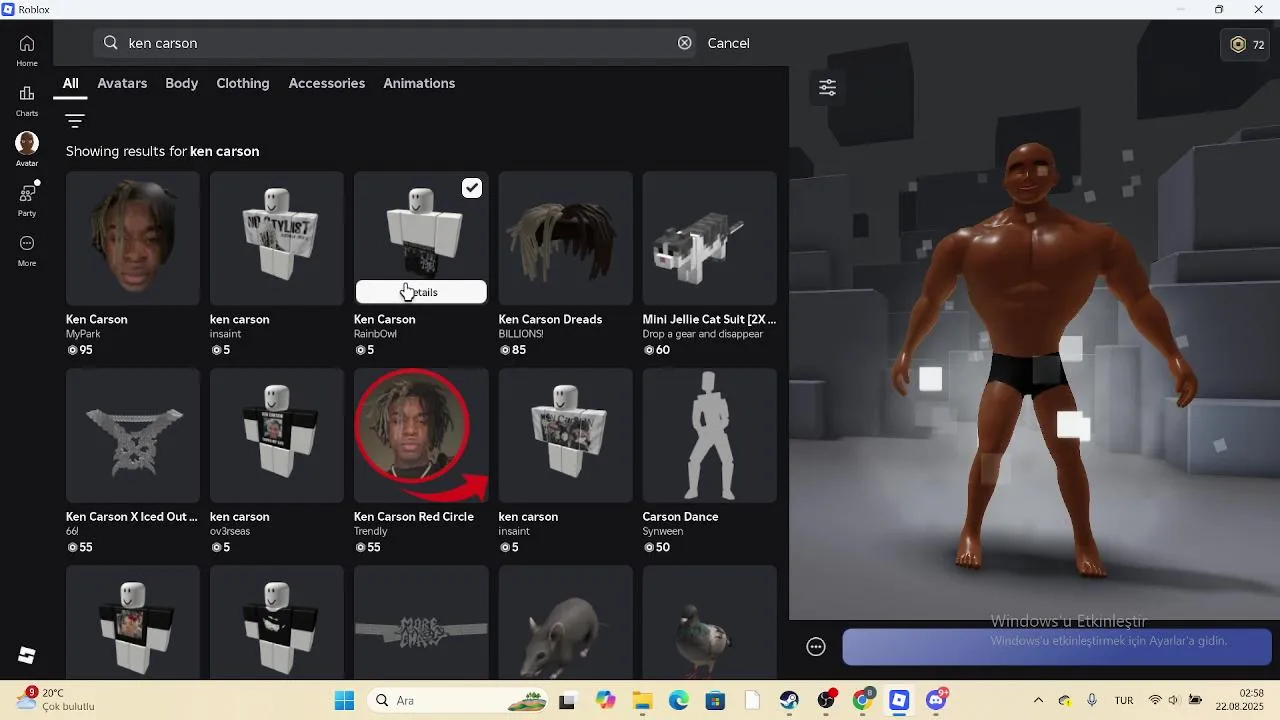Viewport: 1280px width, 720px height.
Task: Open the Home sidebar icon
Action: (27, 50)
